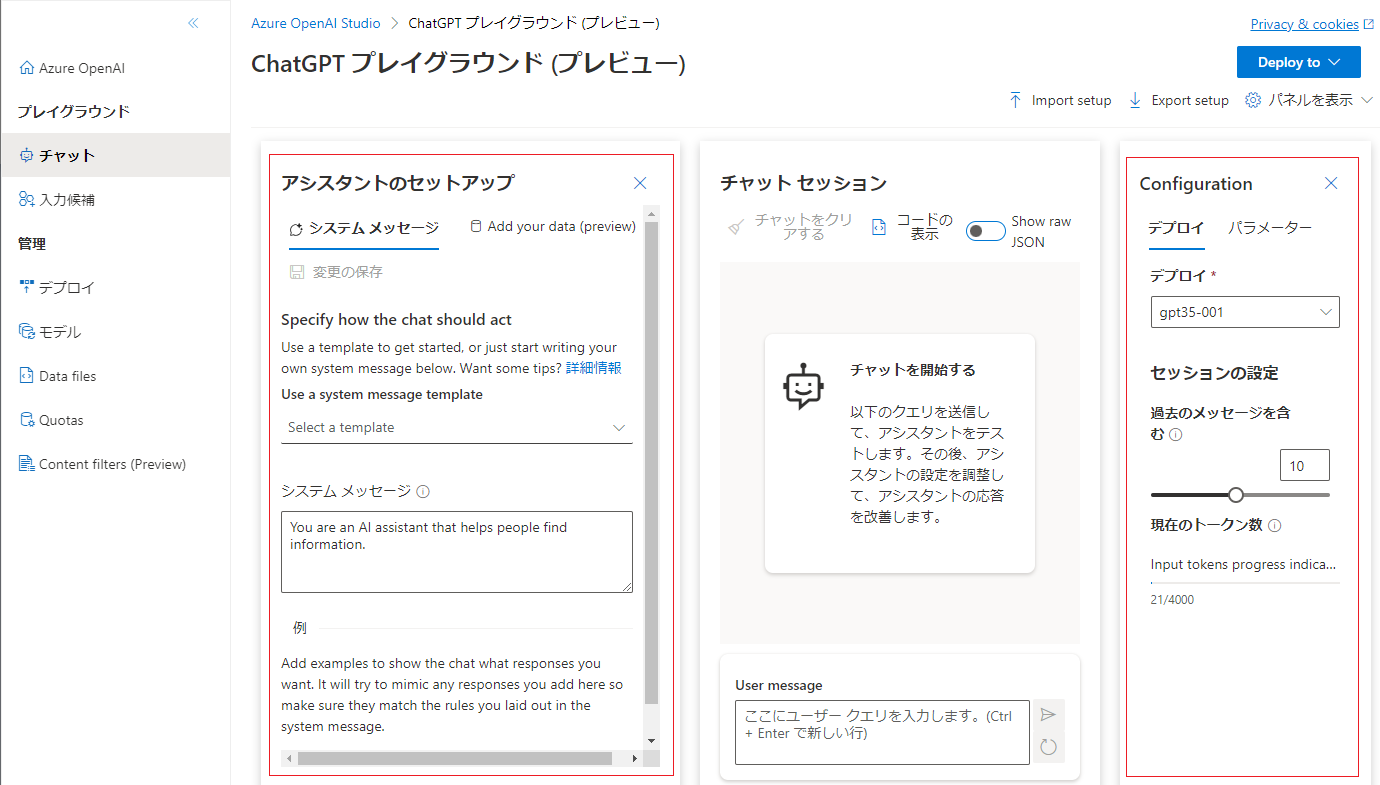The width and height of the screenshot is (1380, 785).
Task: Close the Configuration panel
Action: [x=1331, y=183]
